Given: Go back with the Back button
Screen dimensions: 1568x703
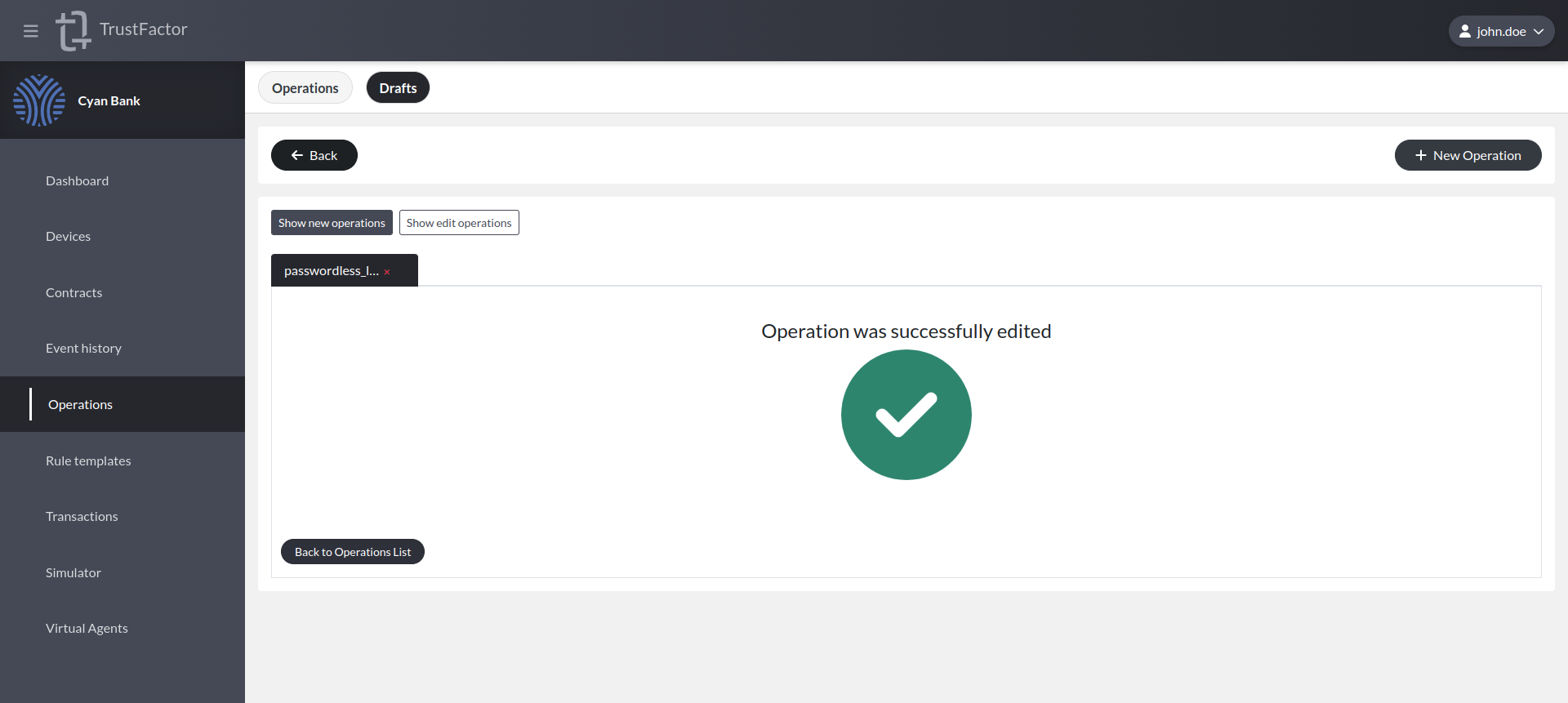Looking at the screenshot, I should [x=314, y=155].
